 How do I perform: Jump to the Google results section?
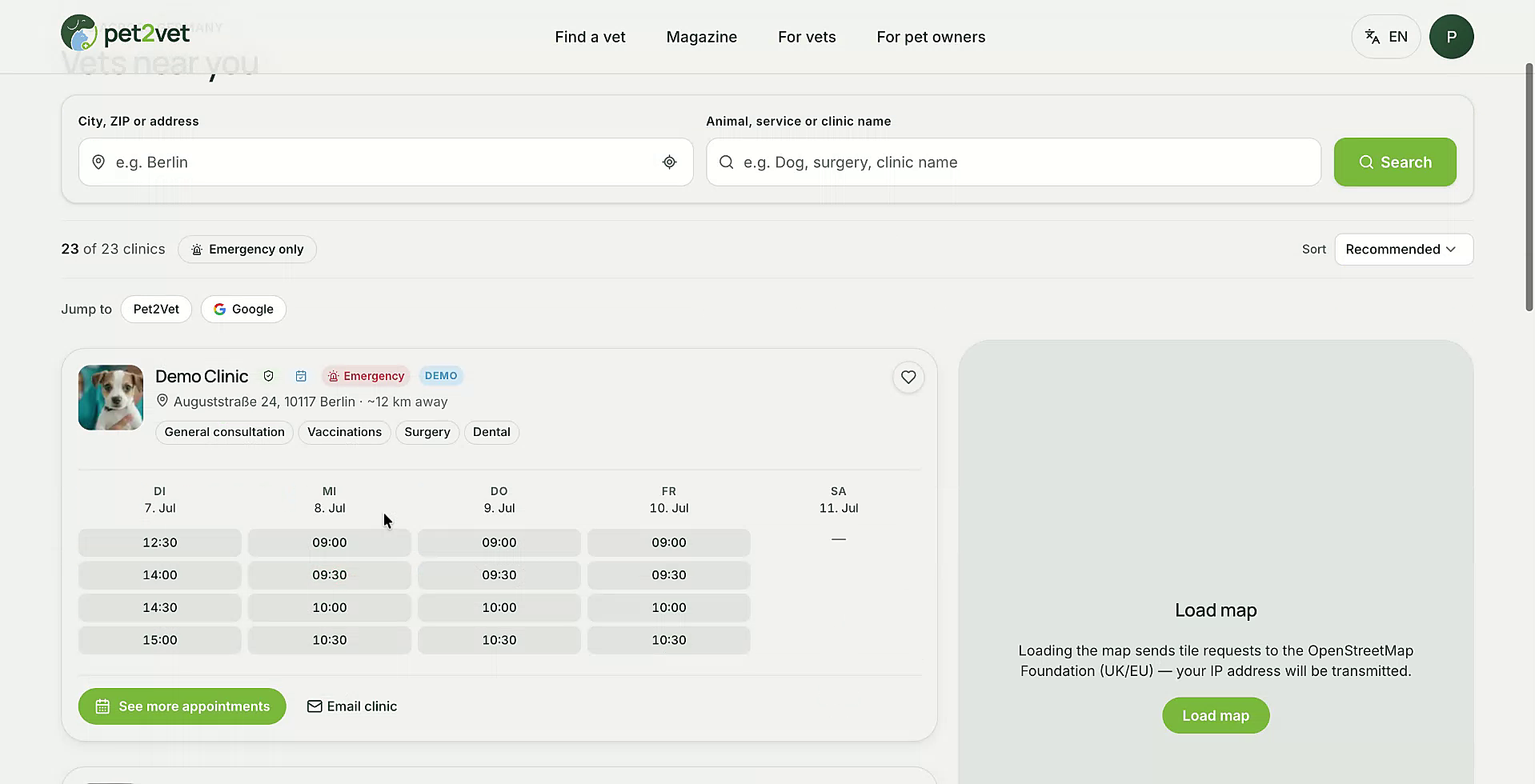coord(243,310)
